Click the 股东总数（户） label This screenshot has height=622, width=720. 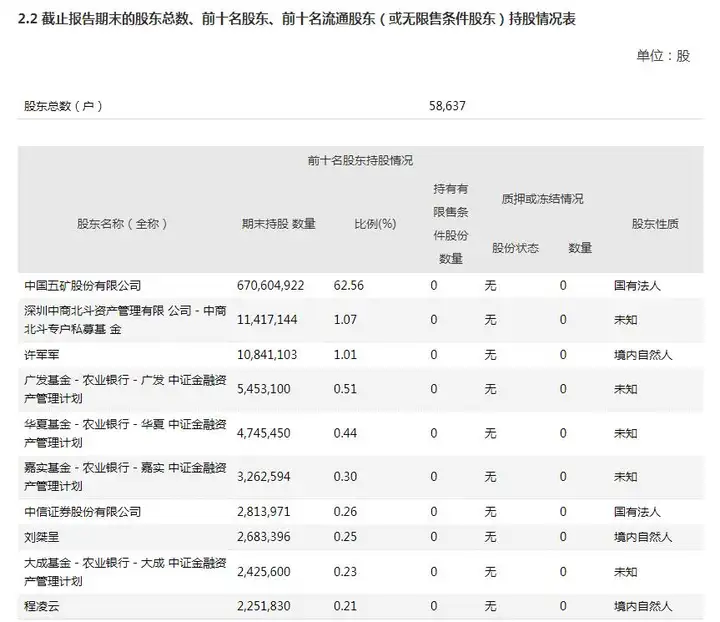tap(63, 106)
